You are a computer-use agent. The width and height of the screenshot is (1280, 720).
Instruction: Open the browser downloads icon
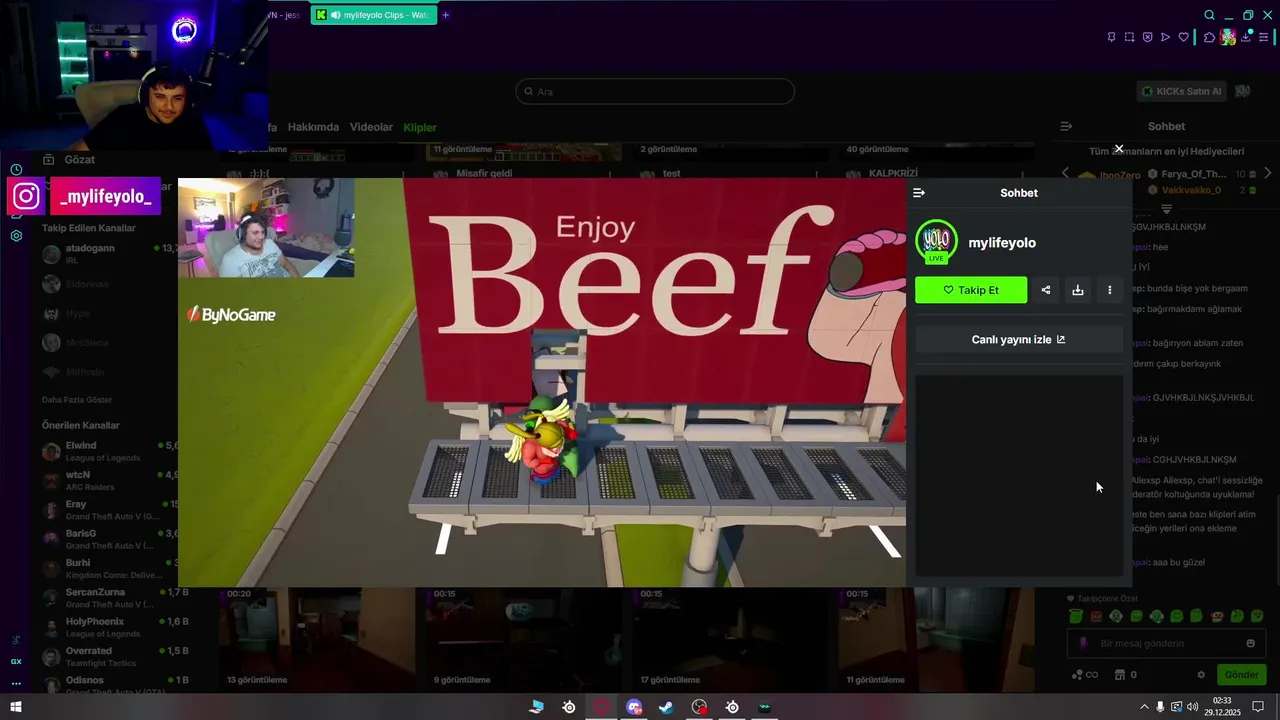1246,37
